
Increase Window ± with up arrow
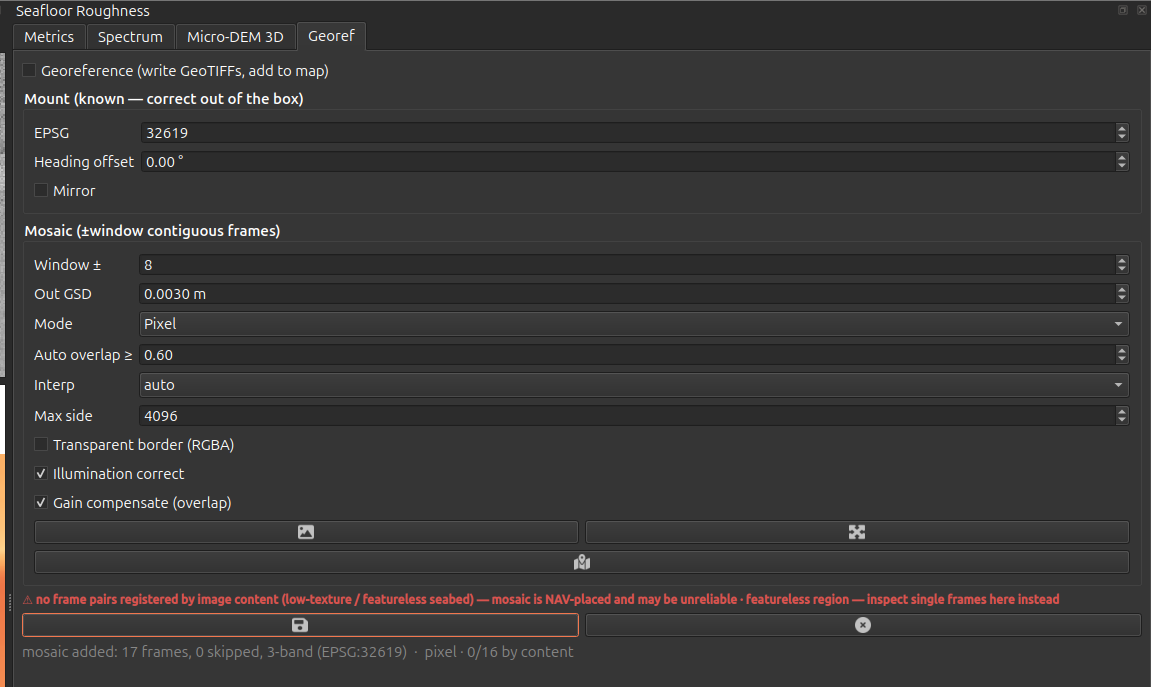coord(1122,261)
